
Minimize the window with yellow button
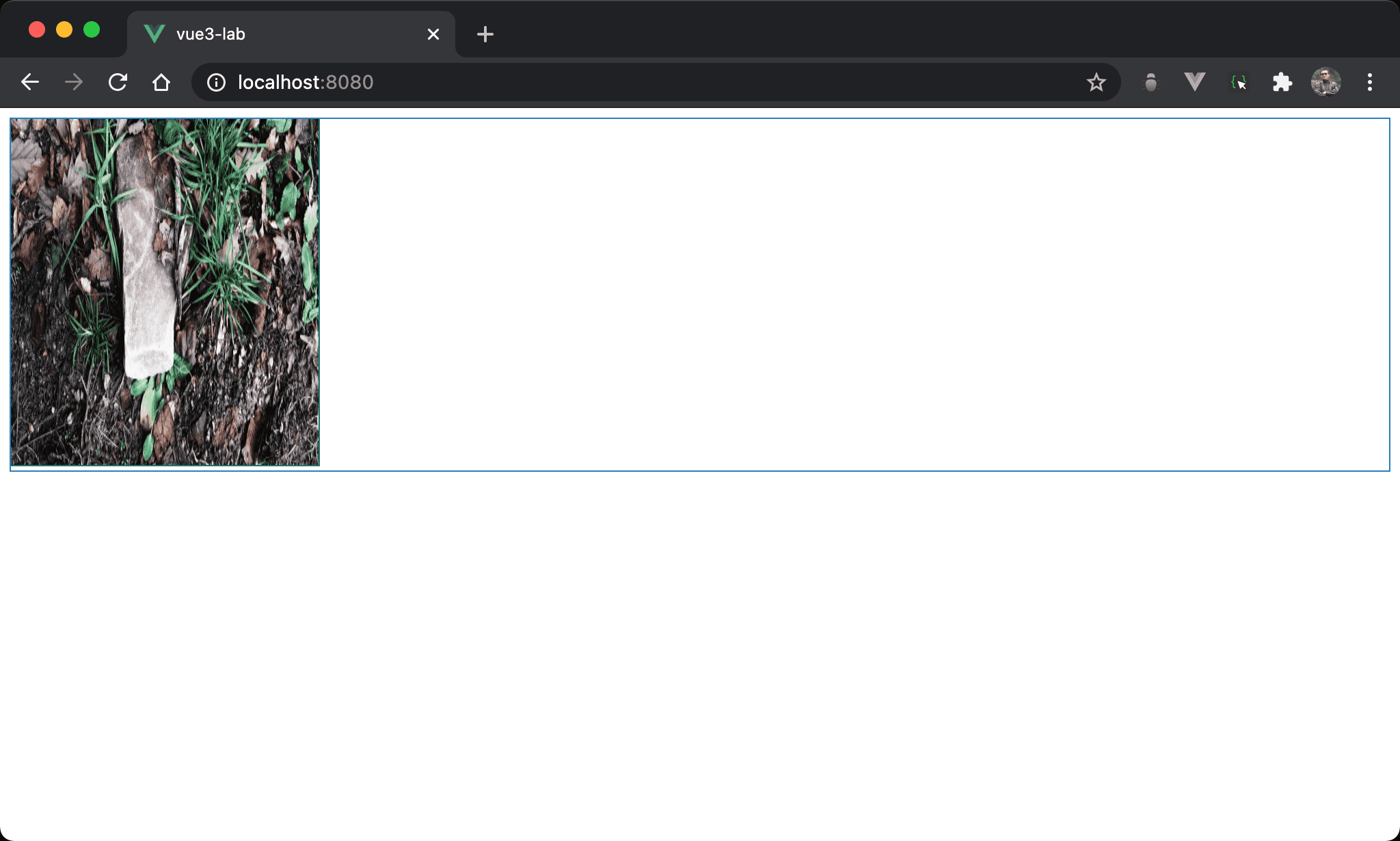(64, 30)
